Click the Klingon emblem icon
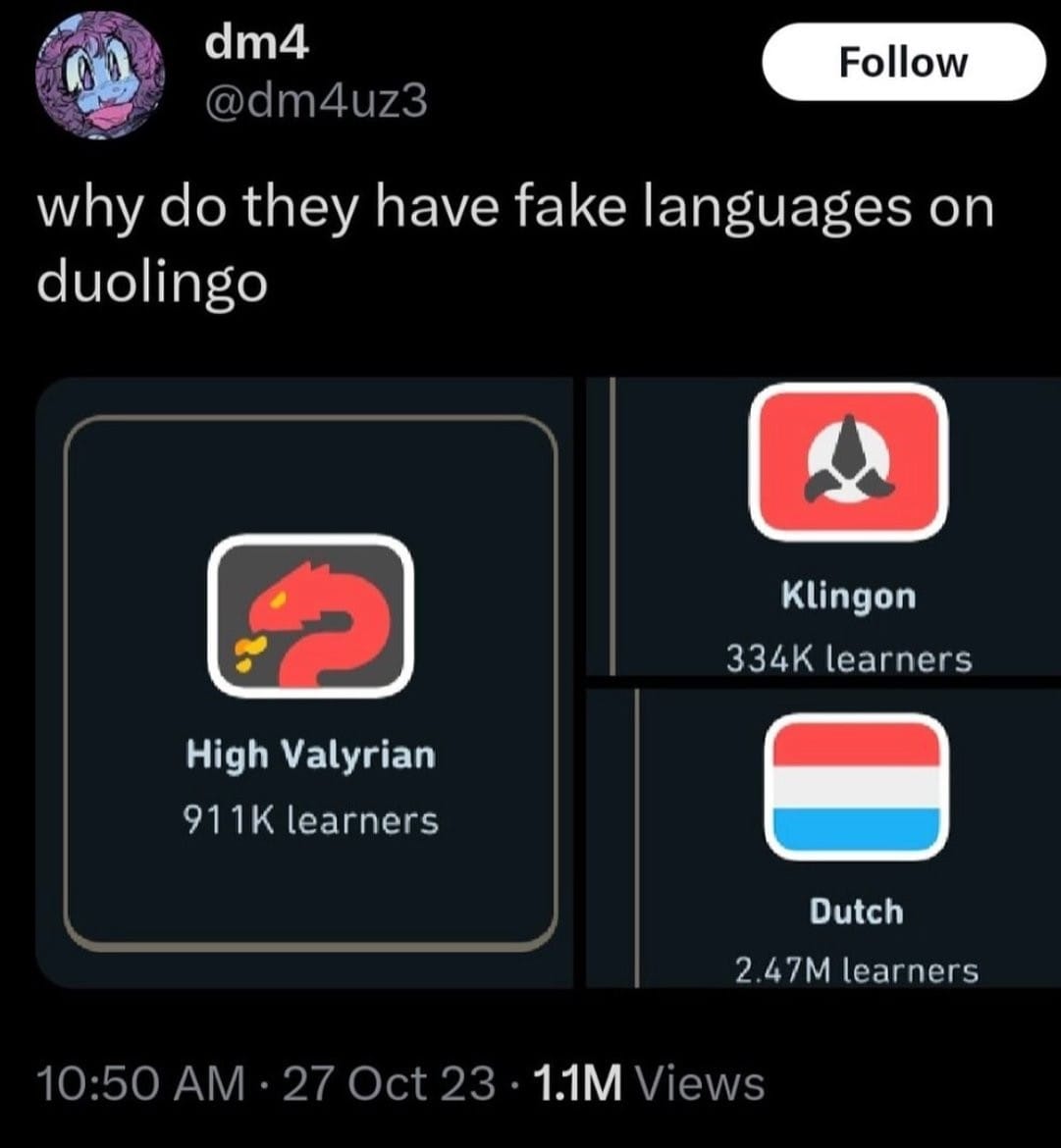The height and width of the screenshot is (1148, 1061). (849, 462)
